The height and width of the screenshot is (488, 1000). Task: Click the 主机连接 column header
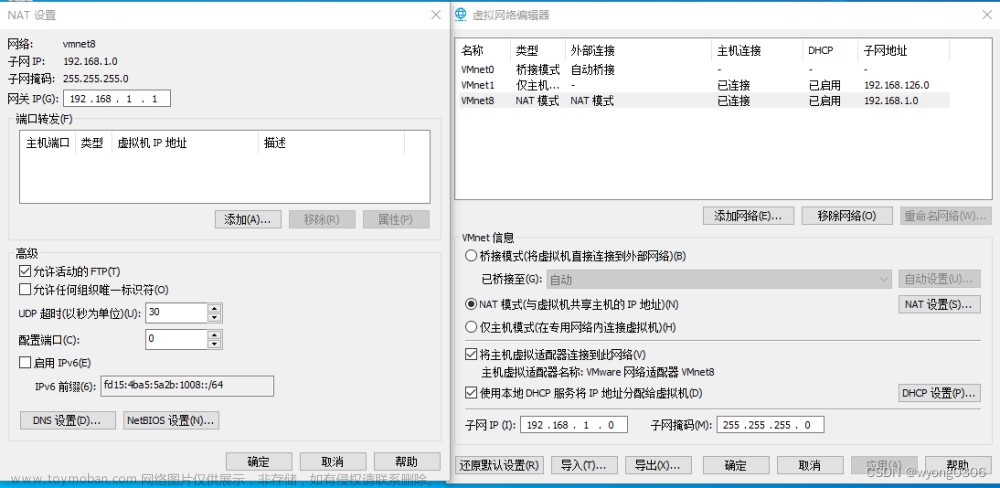click(x=757, y=50)
